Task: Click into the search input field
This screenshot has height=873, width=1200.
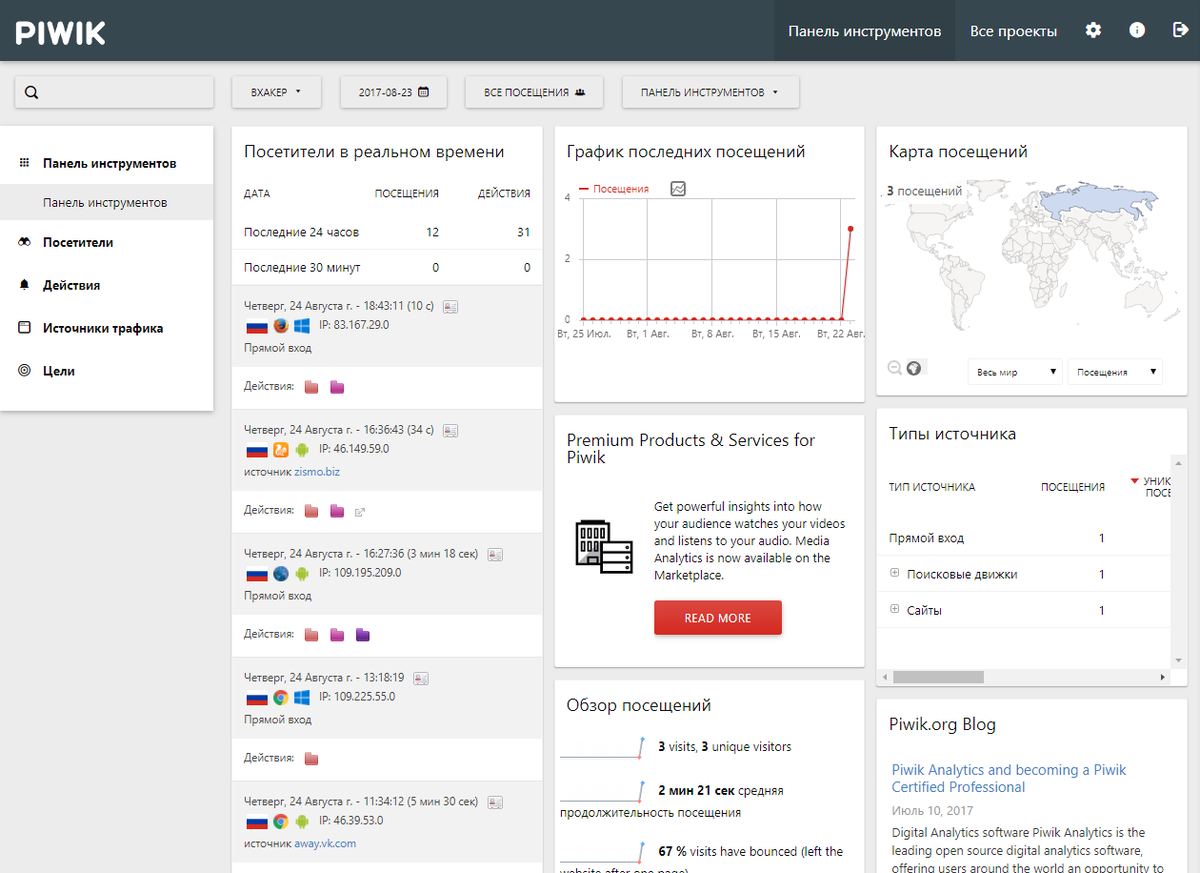Action: point(114,92)
